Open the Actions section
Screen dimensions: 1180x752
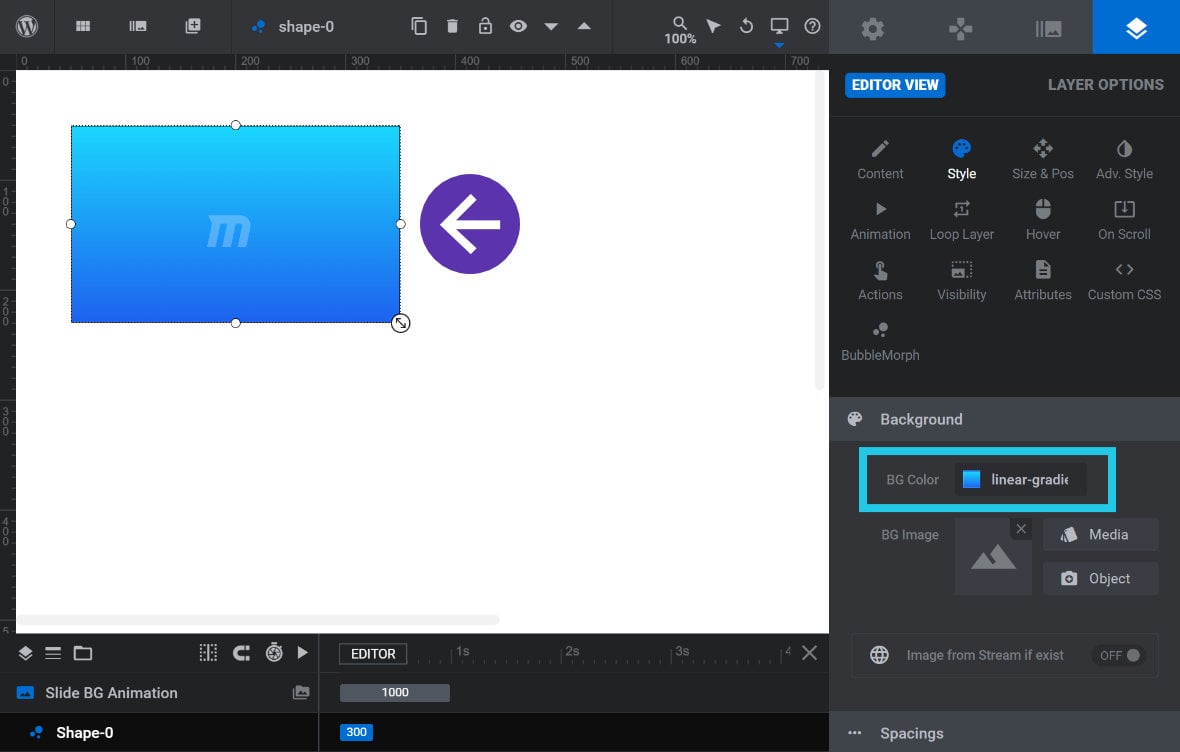point(880,281)
